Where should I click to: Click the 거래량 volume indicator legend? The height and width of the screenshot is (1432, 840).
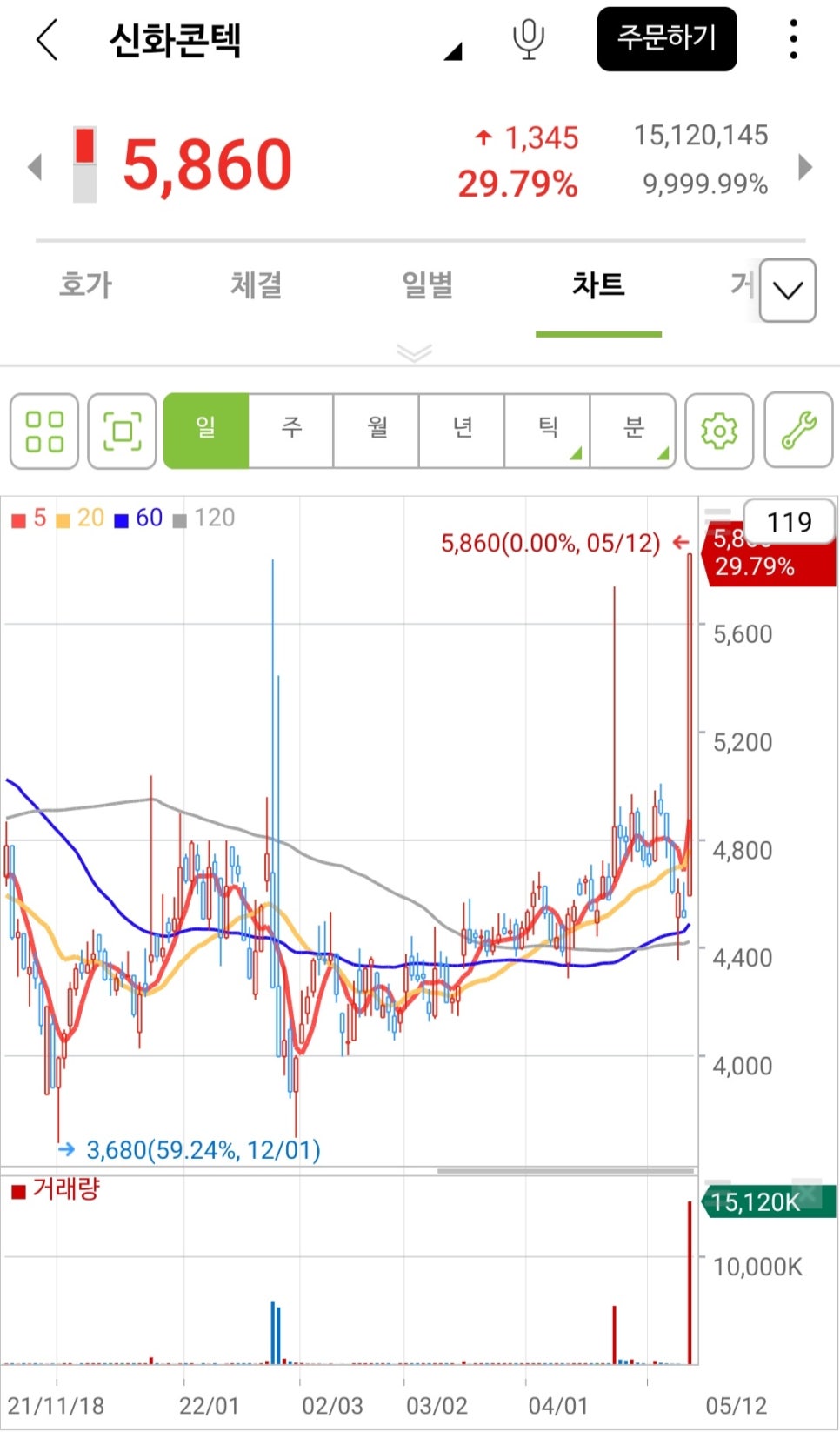(56, 1189)
